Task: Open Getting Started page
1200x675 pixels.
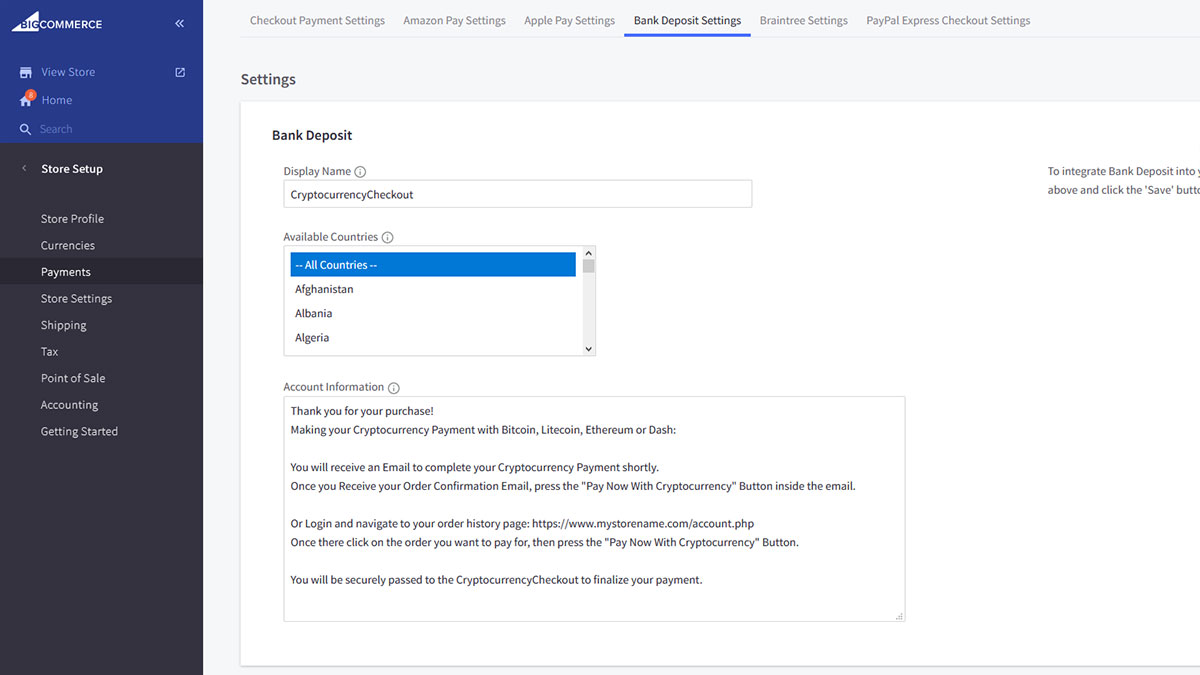Action: [x=79, y=431]
